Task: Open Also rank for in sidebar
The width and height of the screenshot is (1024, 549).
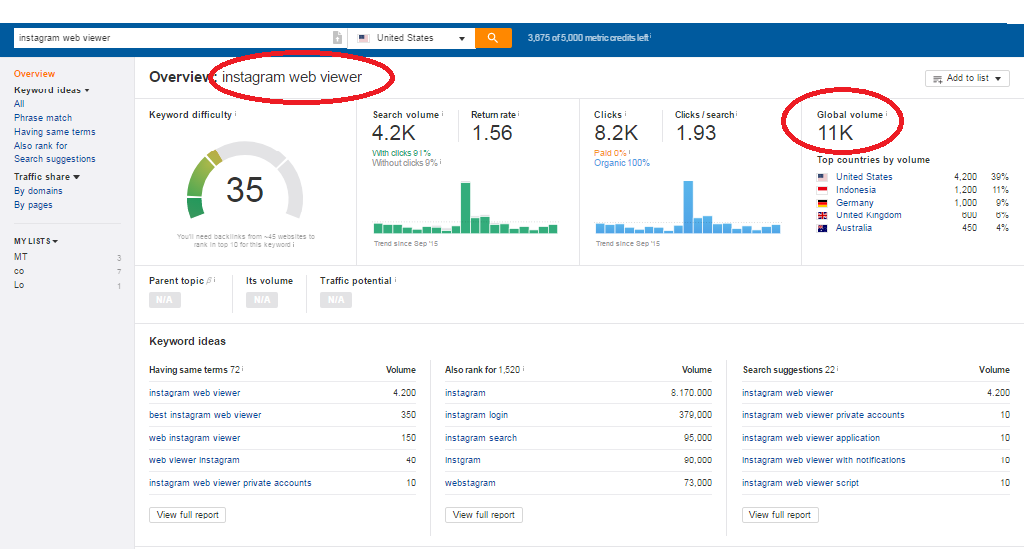Action: (40, 146)
